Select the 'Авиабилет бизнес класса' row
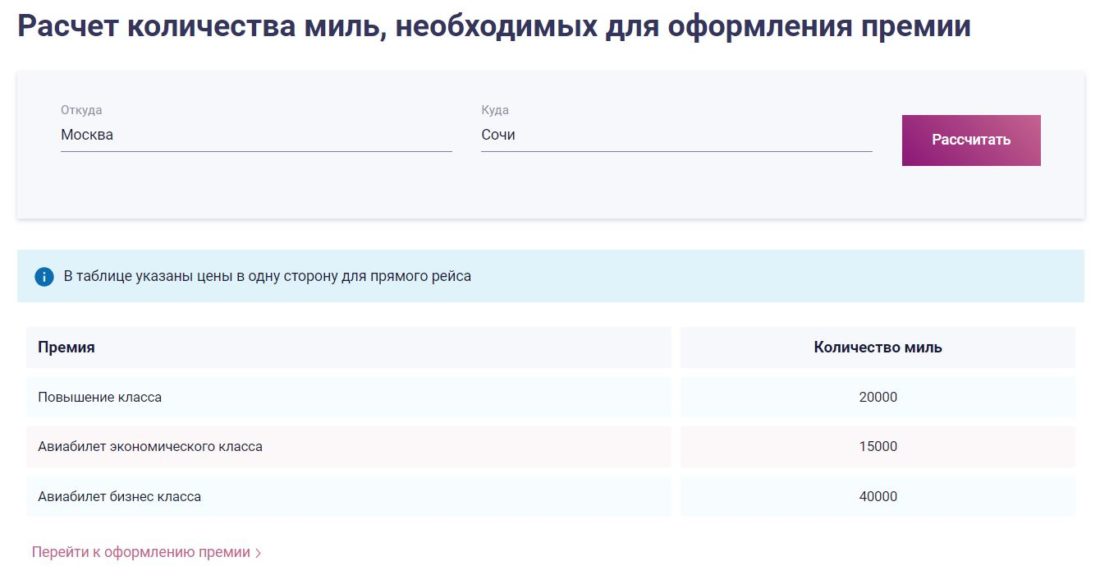1100x580 pixels. (x=350, y=495)
